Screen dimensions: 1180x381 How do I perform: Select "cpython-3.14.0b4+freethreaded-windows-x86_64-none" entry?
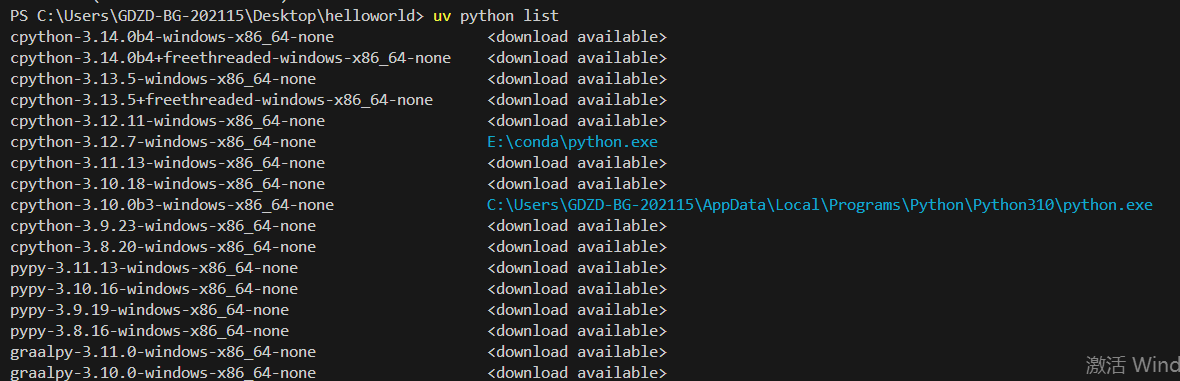coord(231,58)
